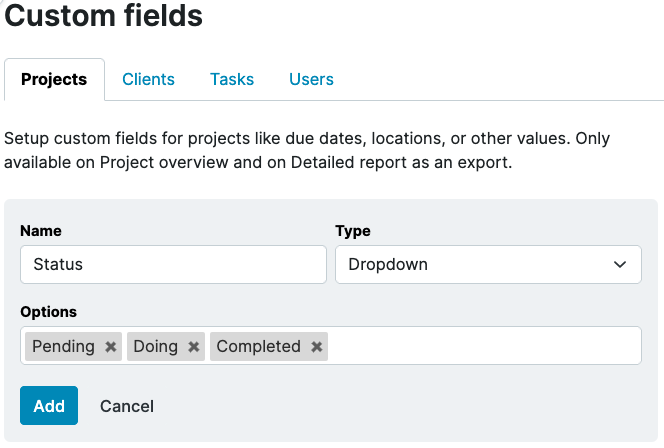Image resolution: width=664 pixels, height=448 pixels.
Task: Click the Type field label
Action: (353, 231)
